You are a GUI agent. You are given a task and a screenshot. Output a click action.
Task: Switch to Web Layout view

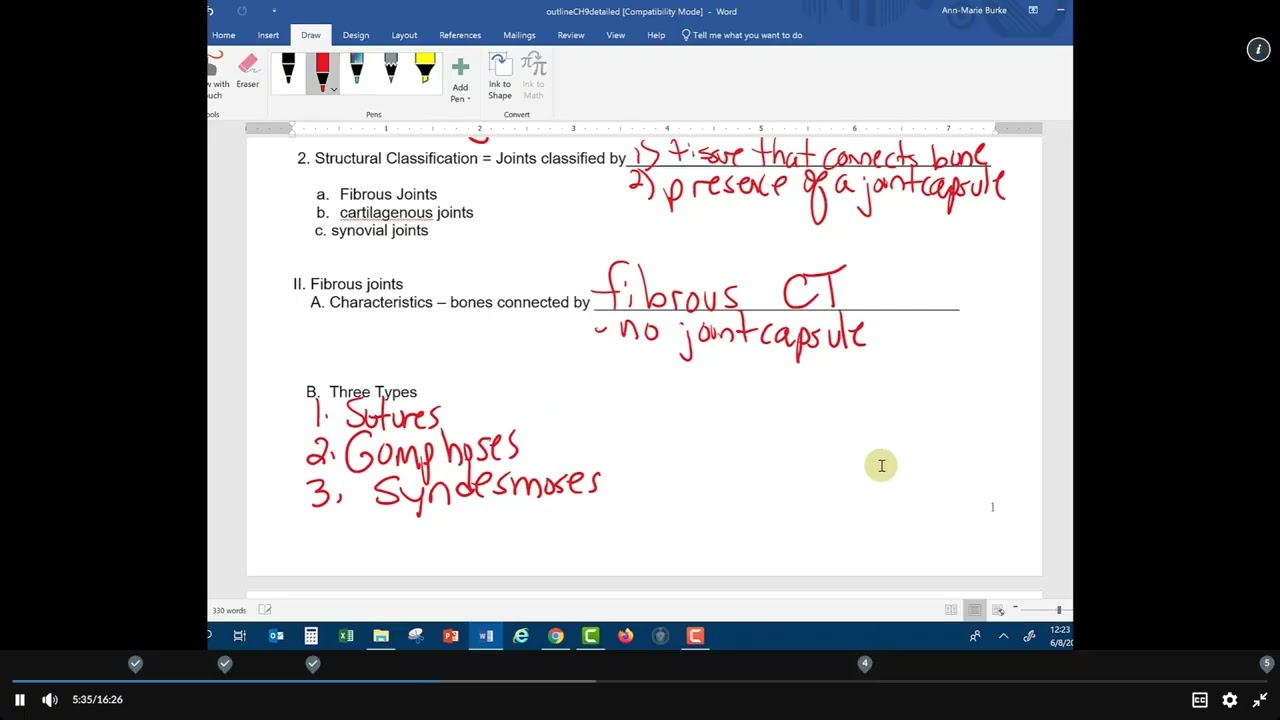coord(998,610)
